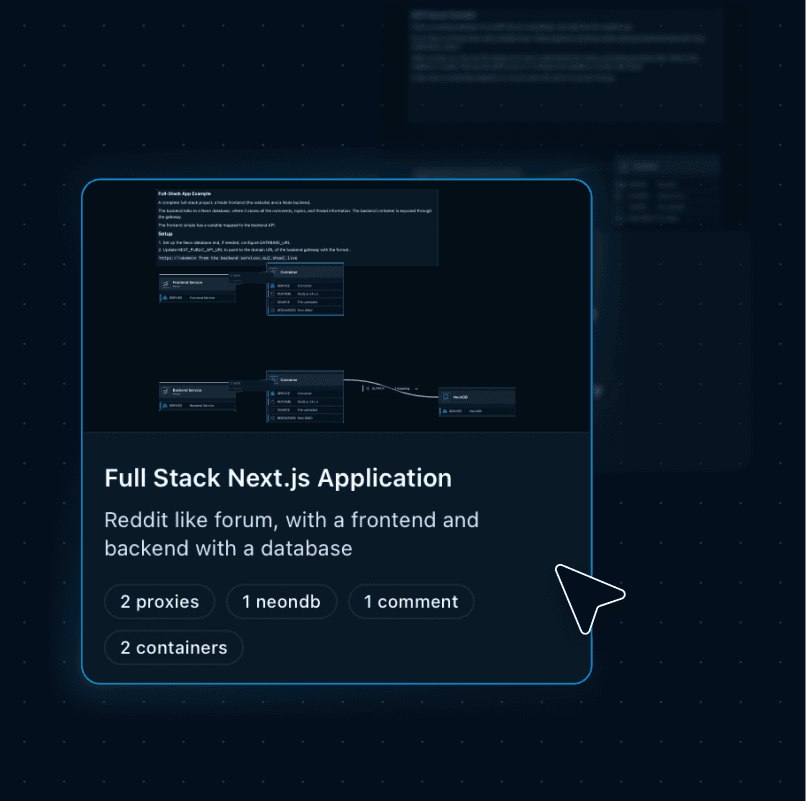Select the '1 comment' tag
The width and height of the screenshot is (806, 801).
[411, 602]
